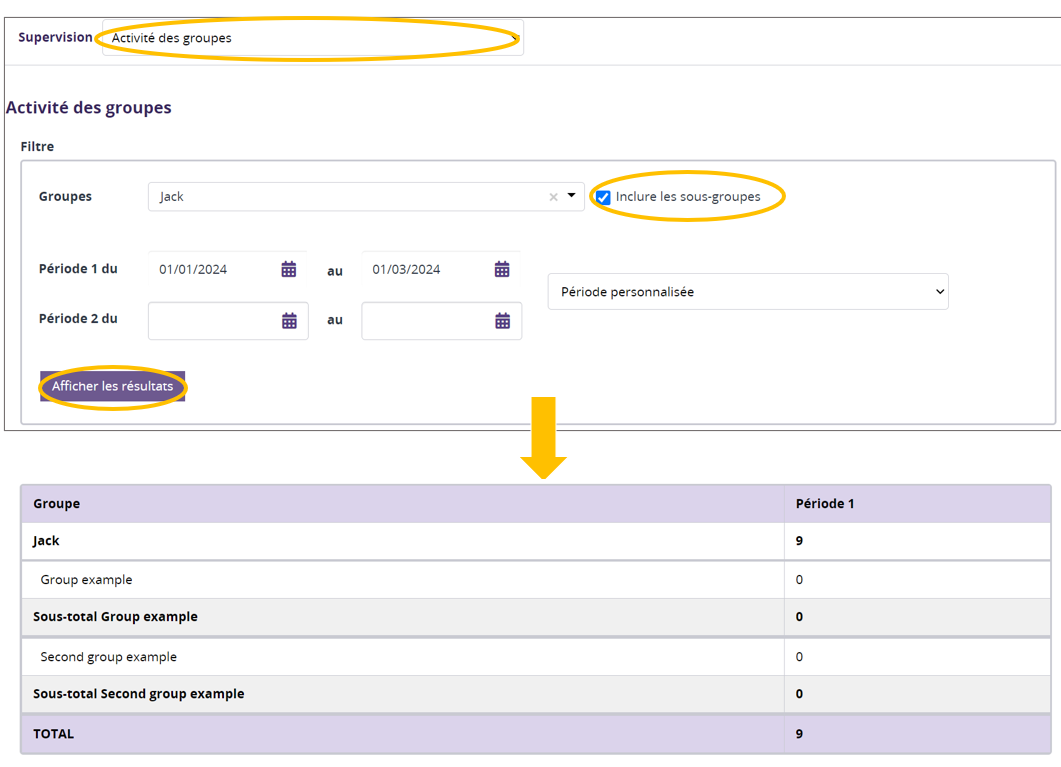Viewport: 1061px width, 767px height.
Task: Open the Supervision dropdown menu
Action: tap(312, 38)
